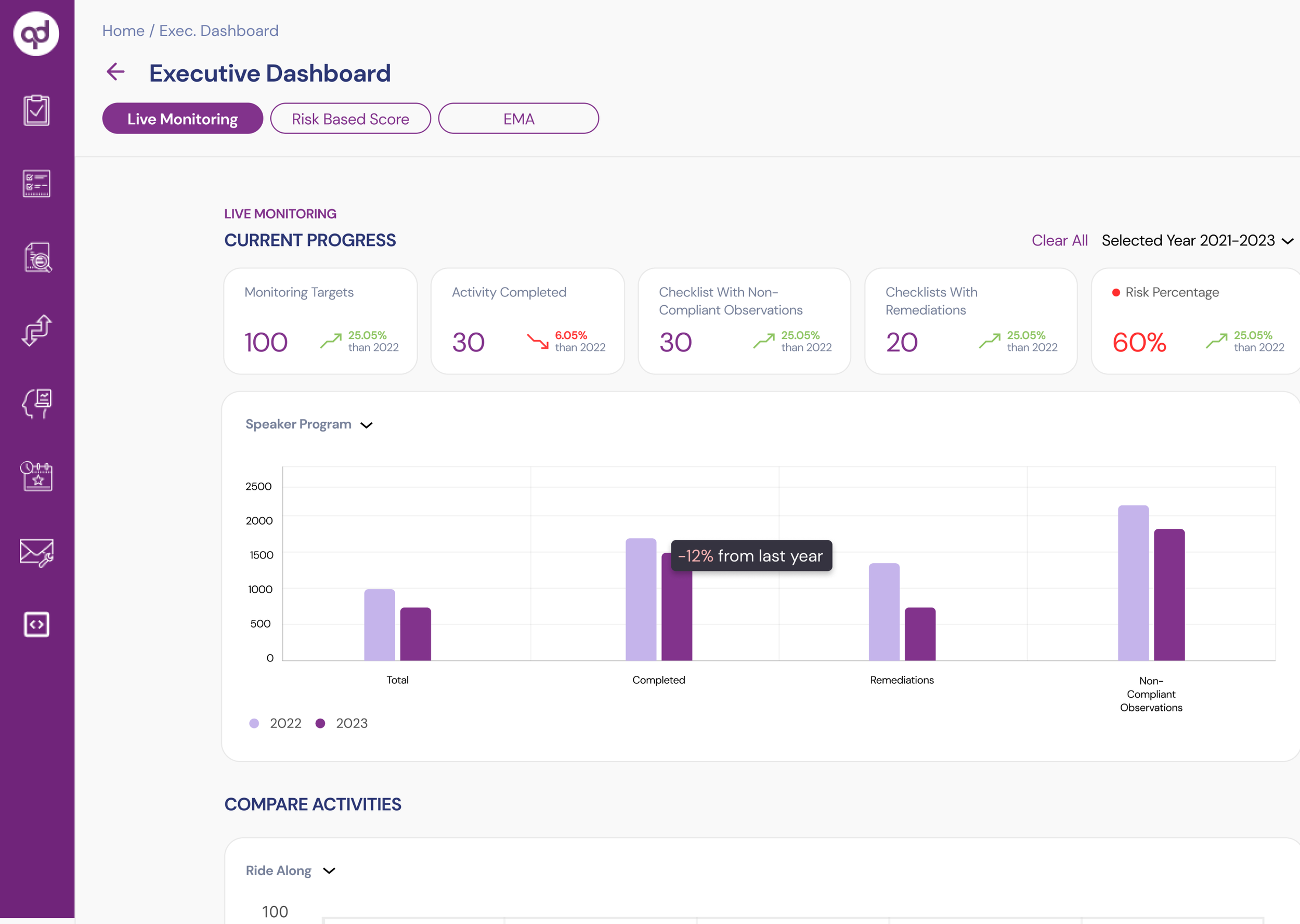Screen dimensions: 1300x924
Task: Open the calendar star sidebar icon
Action: (x=36, y=476)
